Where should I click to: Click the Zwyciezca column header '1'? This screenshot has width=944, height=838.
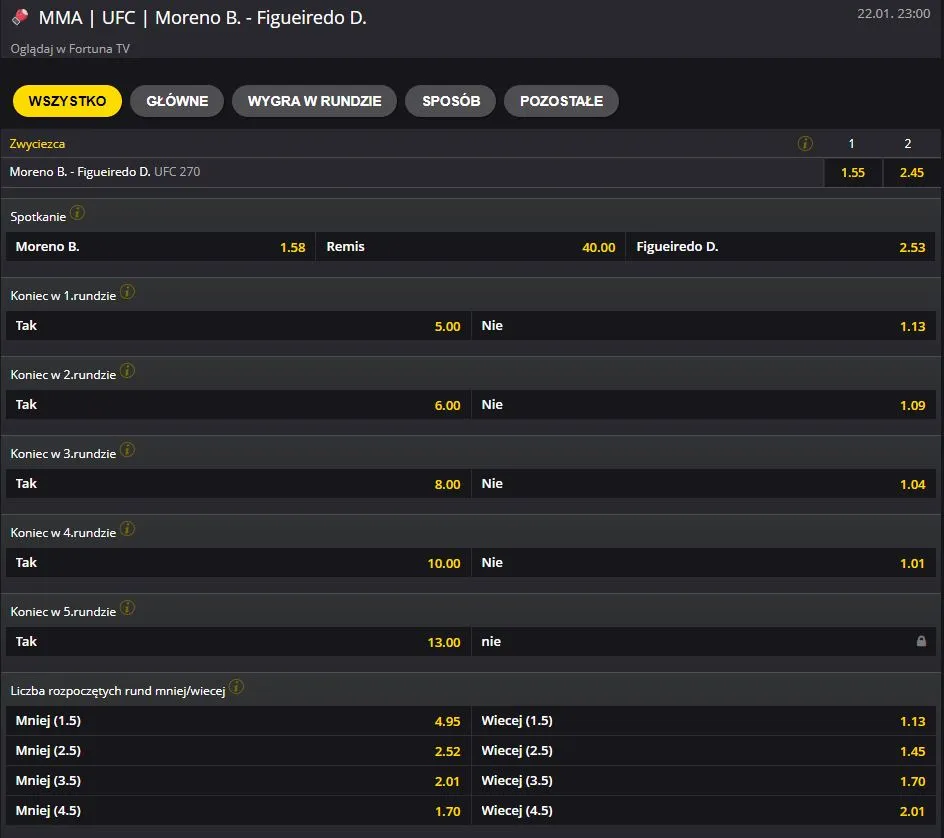point(851,143)
